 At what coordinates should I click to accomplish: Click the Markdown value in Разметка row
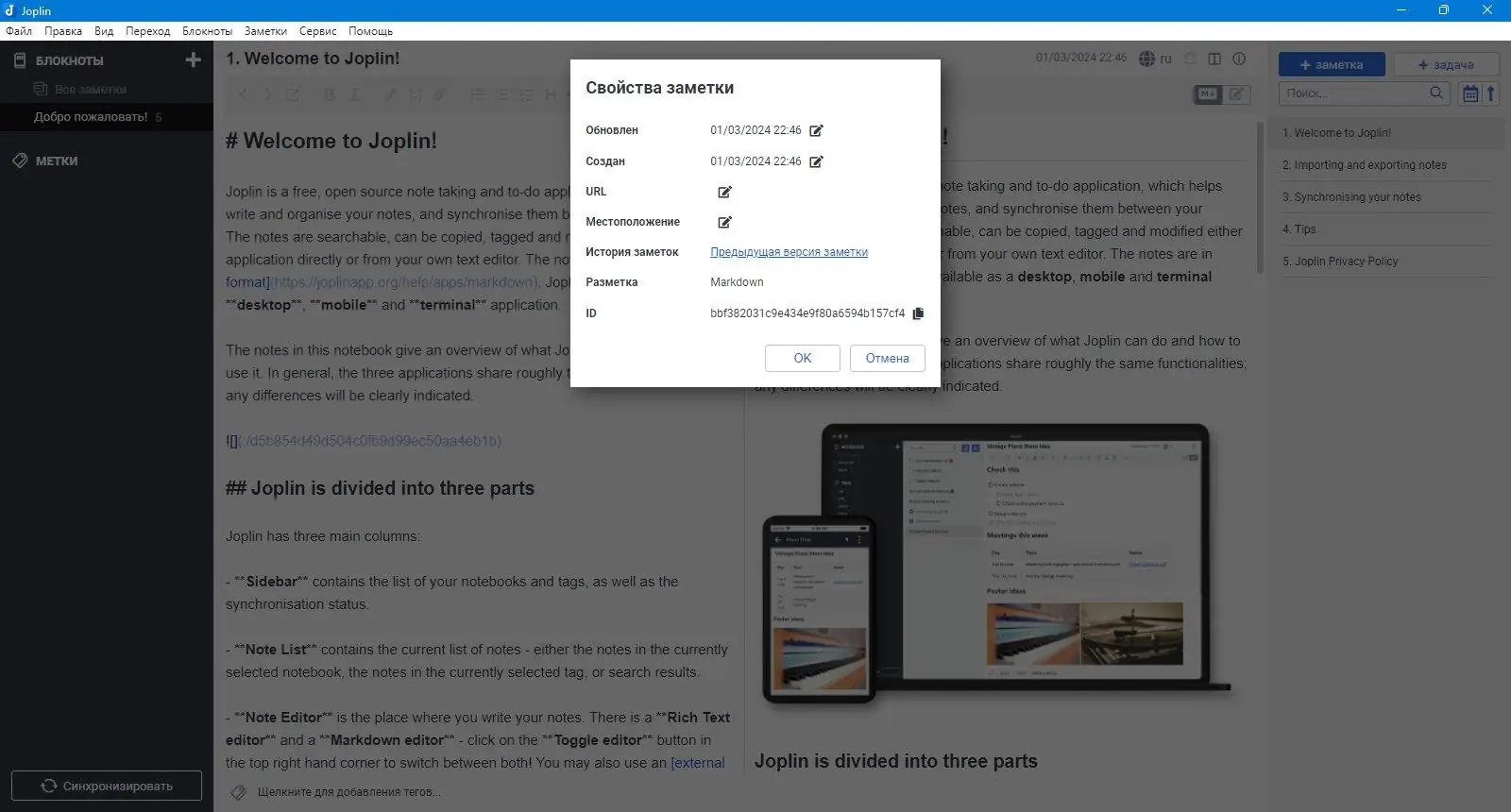(x=737, y=282)
